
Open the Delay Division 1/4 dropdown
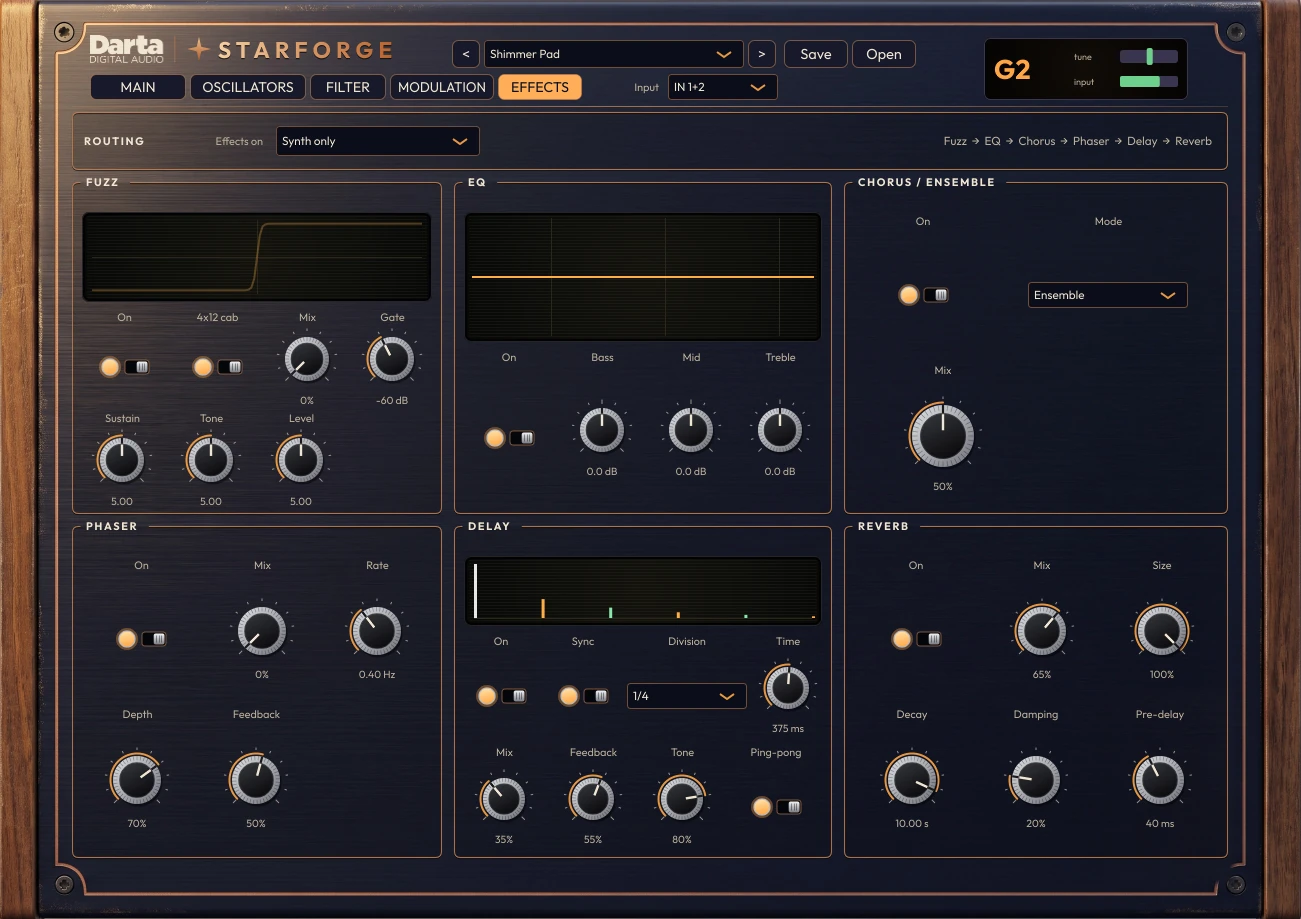pyautogui.click(x=687, y=696)
